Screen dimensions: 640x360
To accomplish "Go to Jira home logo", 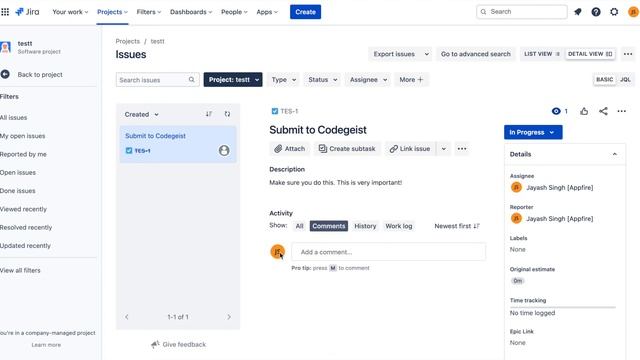I will tap(27, 12).
